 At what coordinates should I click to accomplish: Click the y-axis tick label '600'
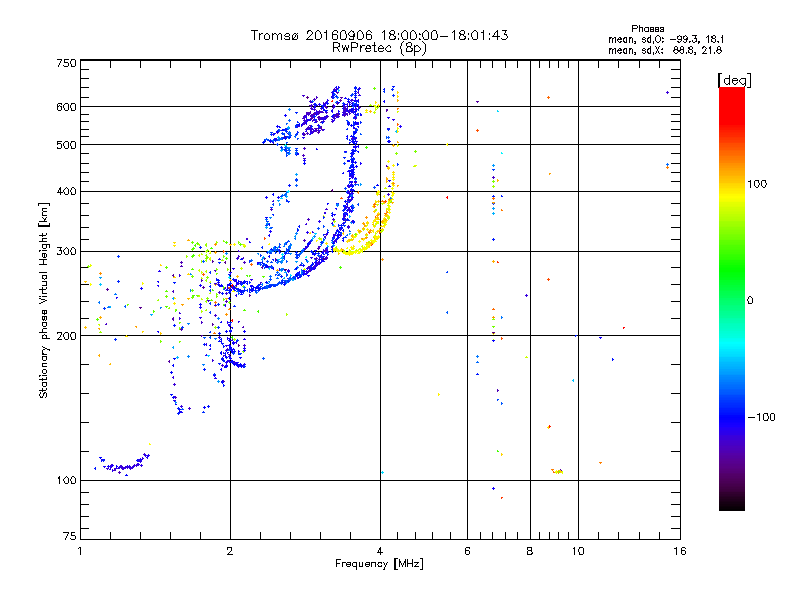pyautogui.click(x=66, y=107)
